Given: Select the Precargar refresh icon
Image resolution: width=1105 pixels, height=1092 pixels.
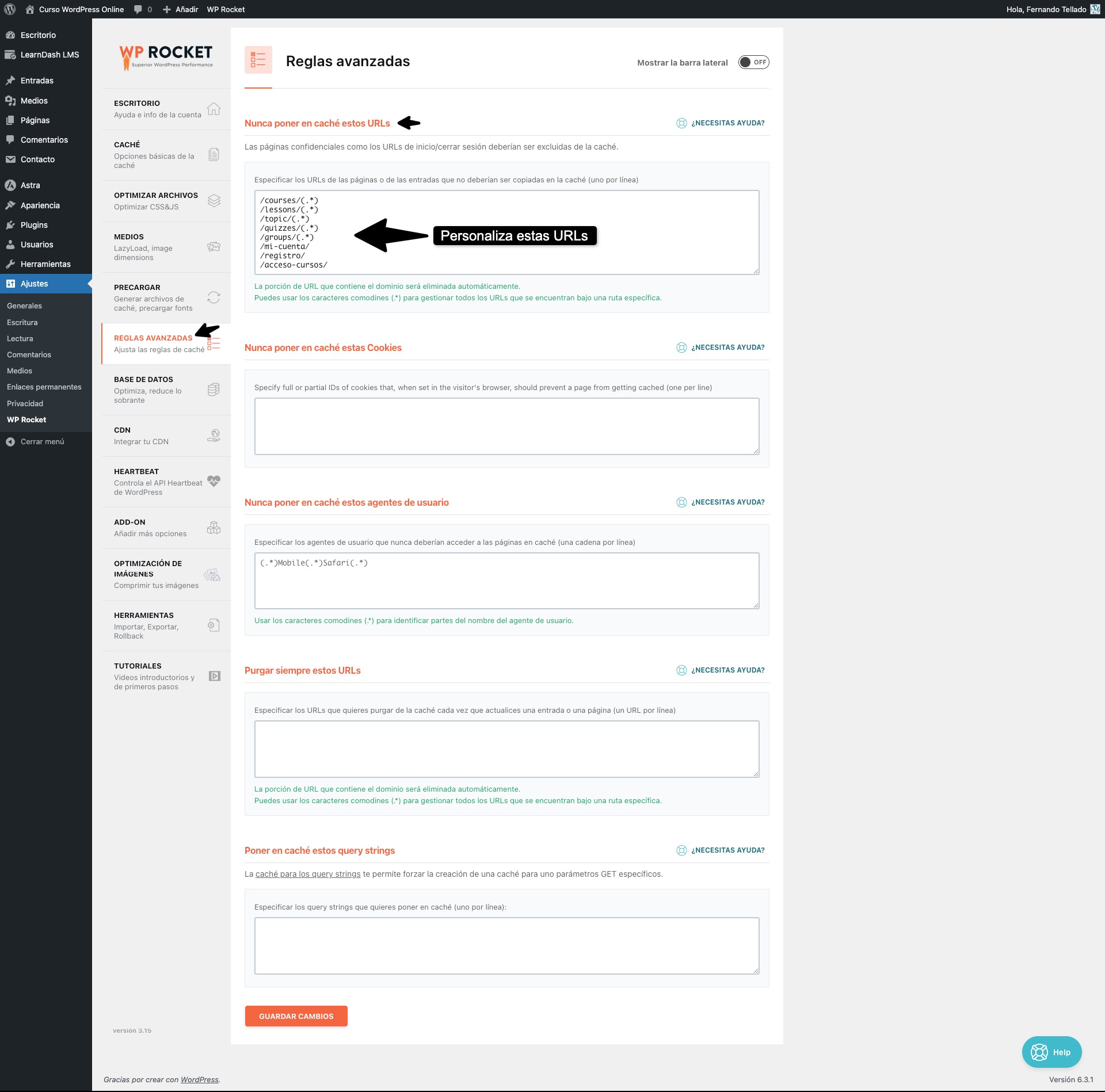Looking at the screenshot, I should tap(214, 297).
